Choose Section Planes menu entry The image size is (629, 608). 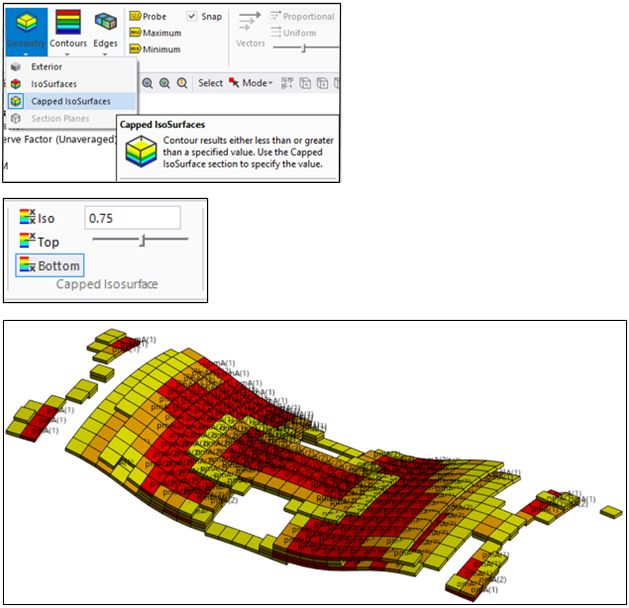pyautogui.click(x=72, y=118)
